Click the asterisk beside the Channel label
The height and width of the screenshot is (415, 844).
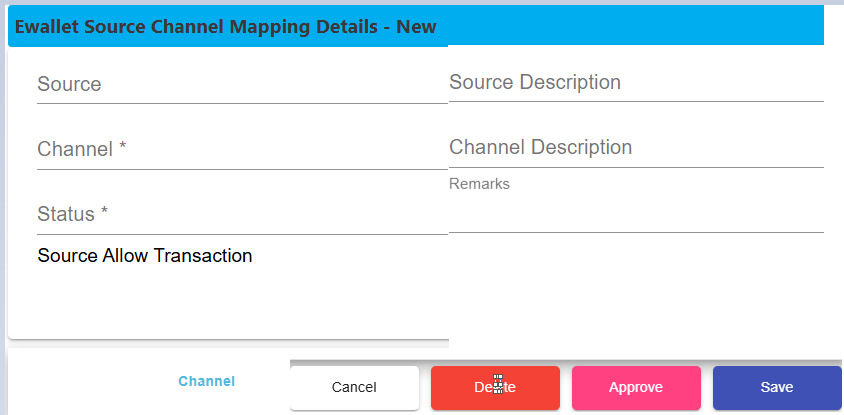coord(123,149)
